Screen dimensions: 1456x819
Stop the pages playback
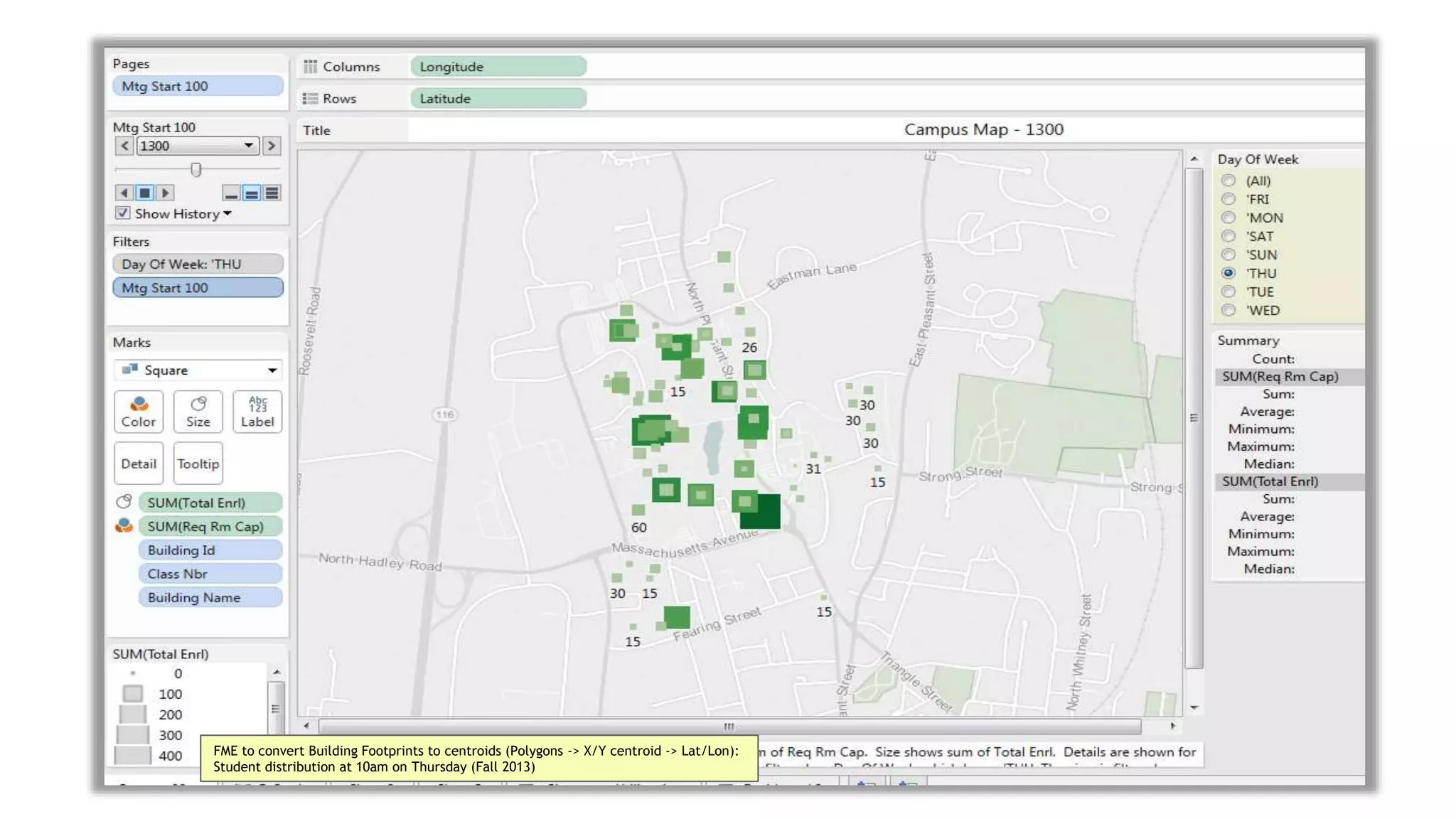click(x=144, y=193)
